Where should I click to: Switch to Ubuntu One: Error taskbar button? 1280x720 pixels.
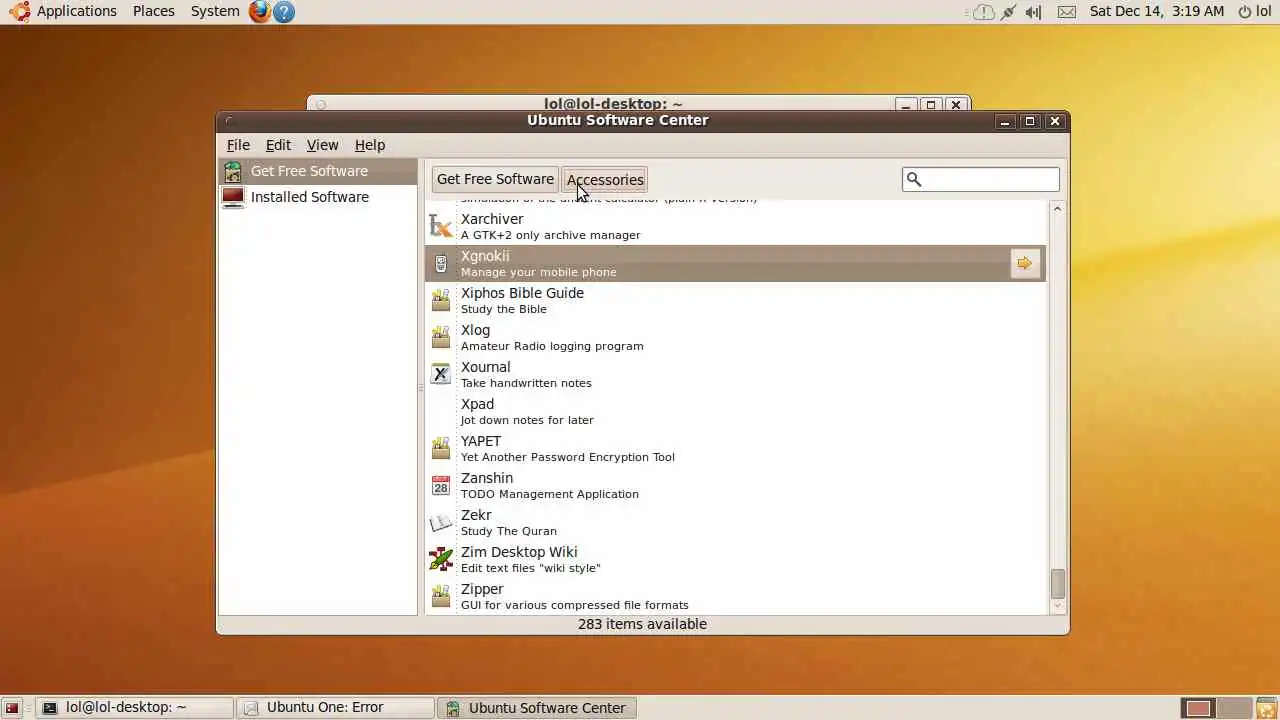pos(336,708)
